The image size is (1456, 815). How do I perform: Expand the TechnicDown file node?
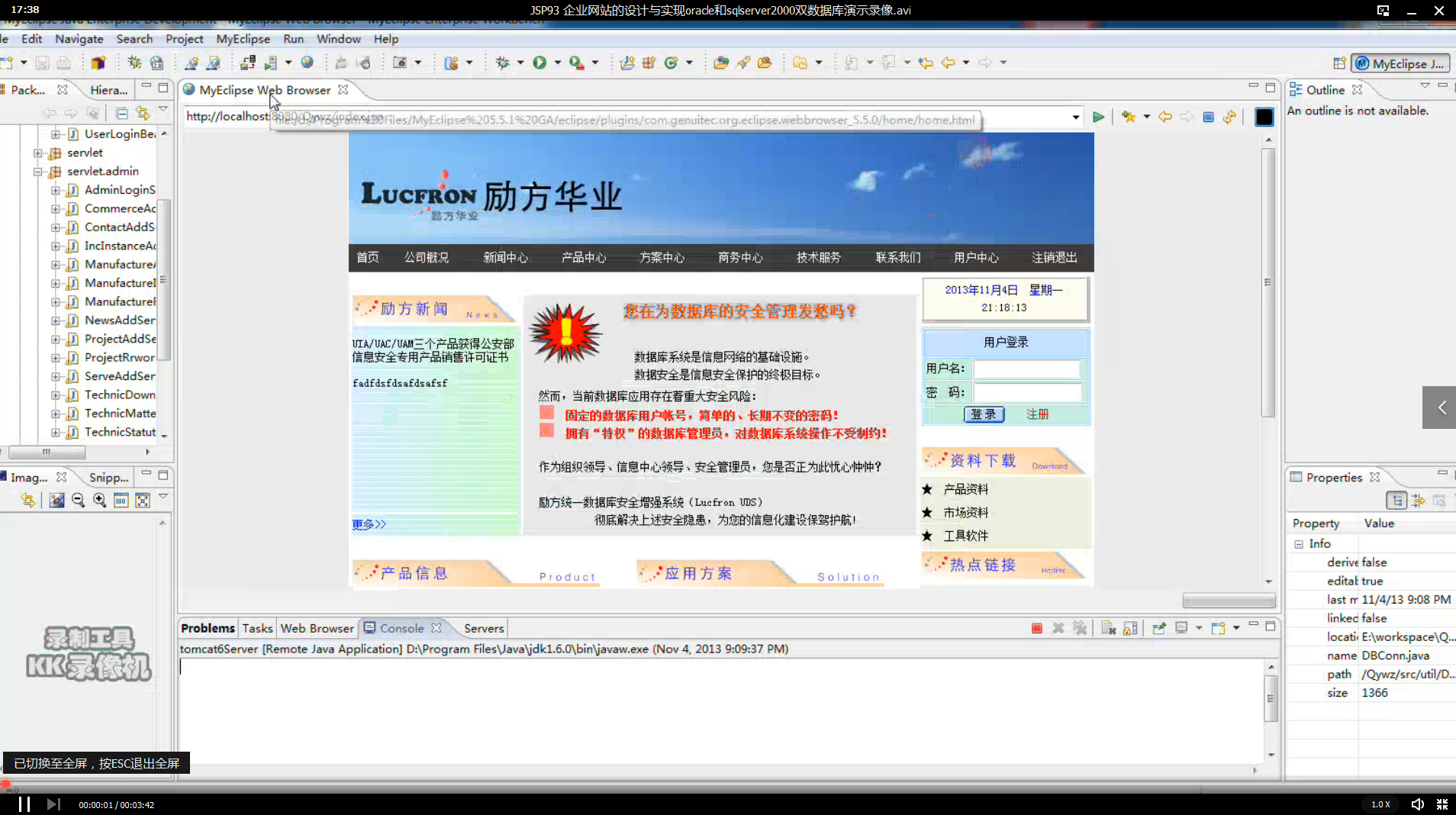coord(56,395)
